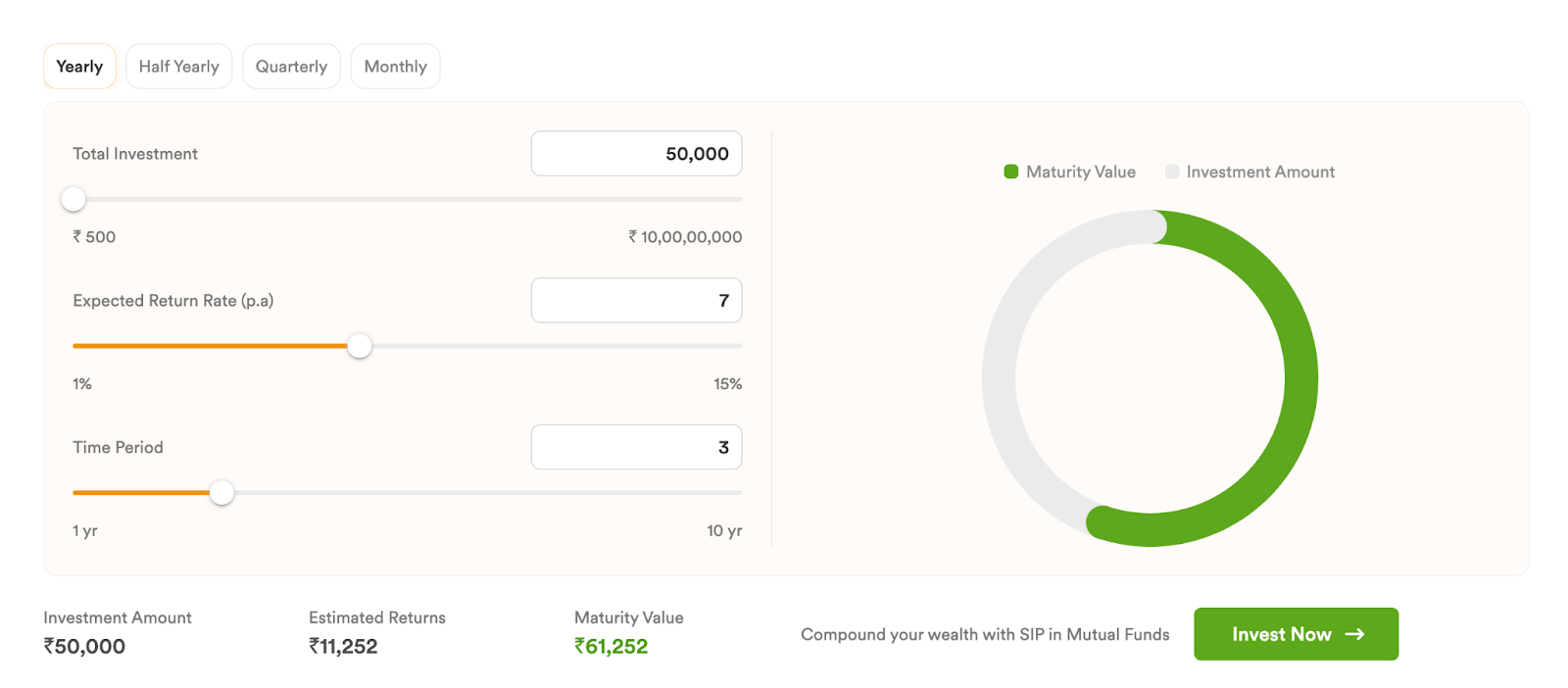The width and height of the screenshot is (1568, 688).
Task: Click the green ₹61,252 maturity value
Action: coord(611,647)
